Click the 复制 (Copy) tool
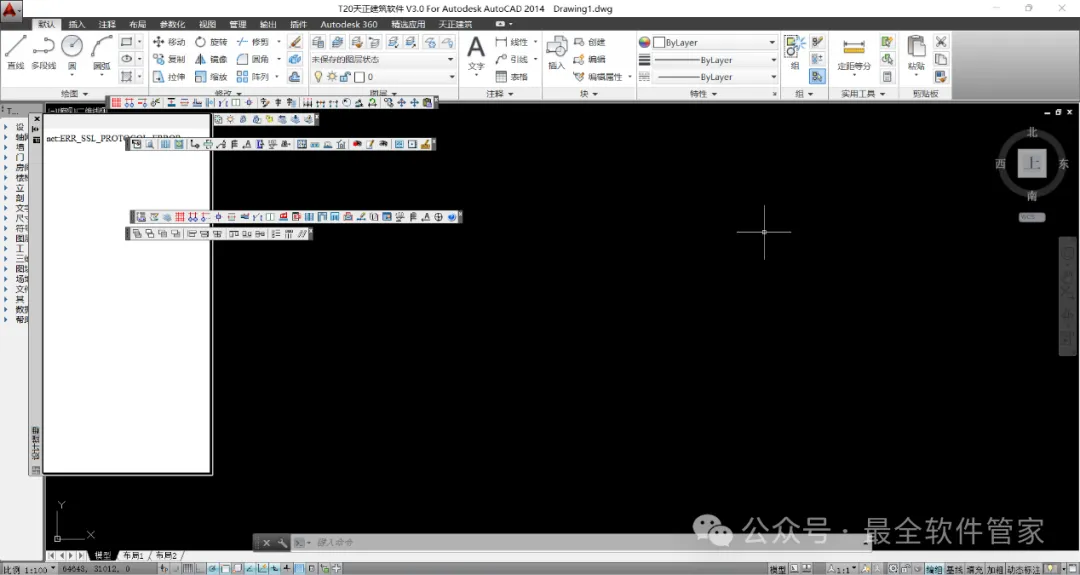The width and height of the screenshot is (1080, 575). coord(169,59)
